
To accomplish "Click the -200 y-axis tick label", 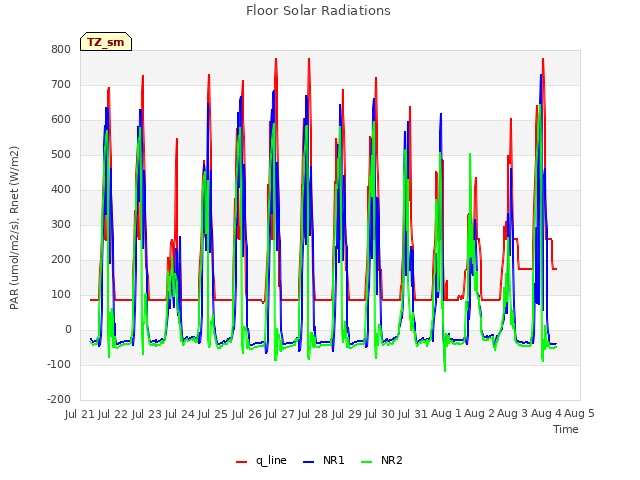I will point(59,399).
